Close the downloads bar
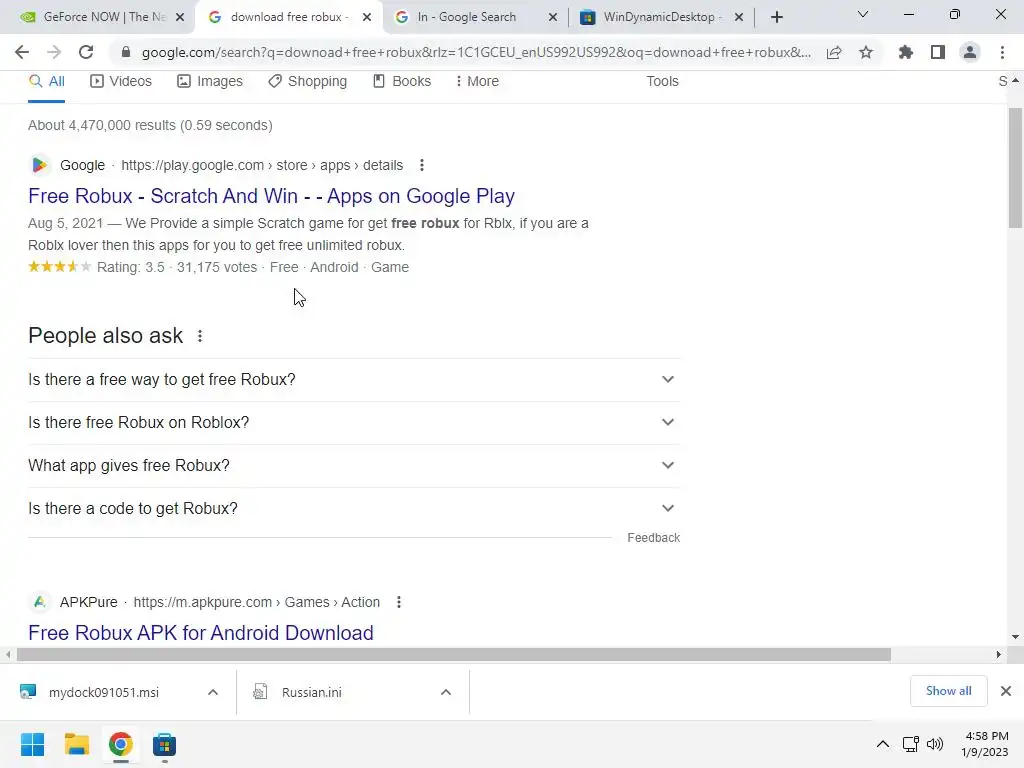The image size is (1024, 768). [x=1006, y=691]
